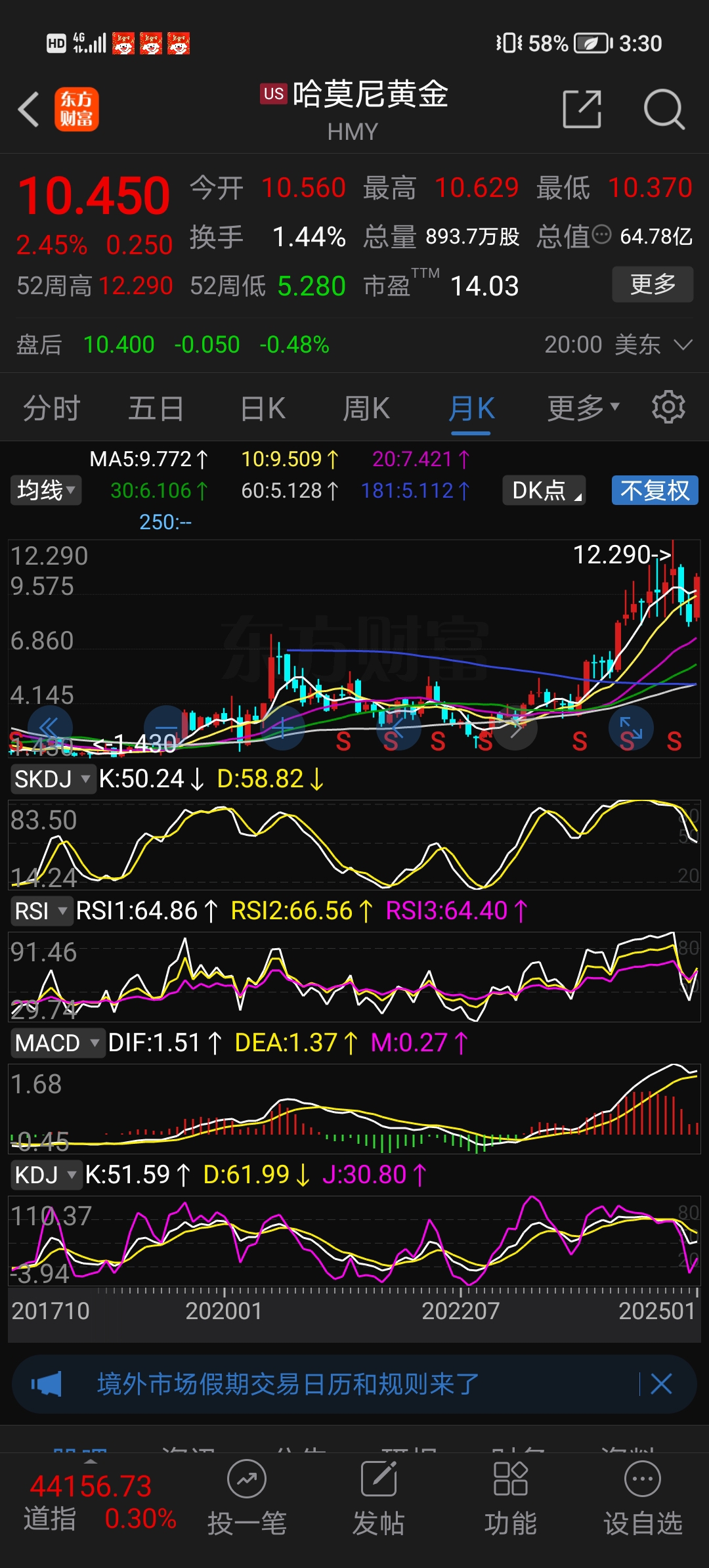
Task: Tap the chart zoom-in plus button
Action: [282, 728]
